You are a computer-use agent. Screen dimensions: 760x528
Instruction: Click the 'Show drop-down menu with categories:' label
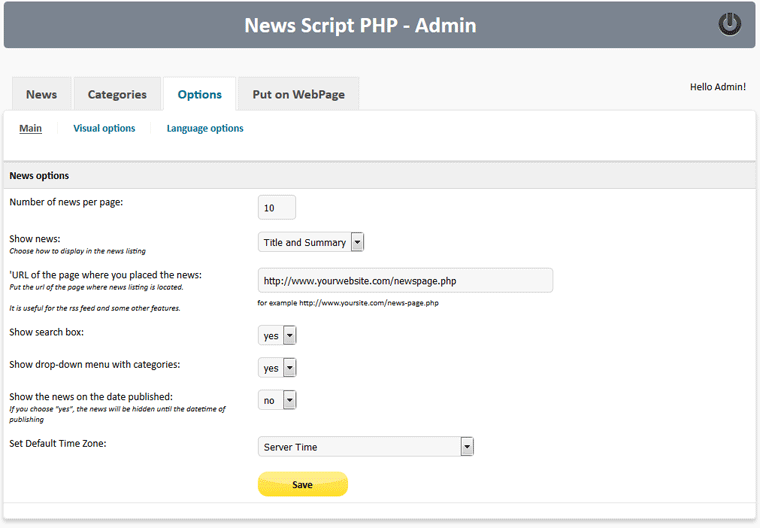95,364
